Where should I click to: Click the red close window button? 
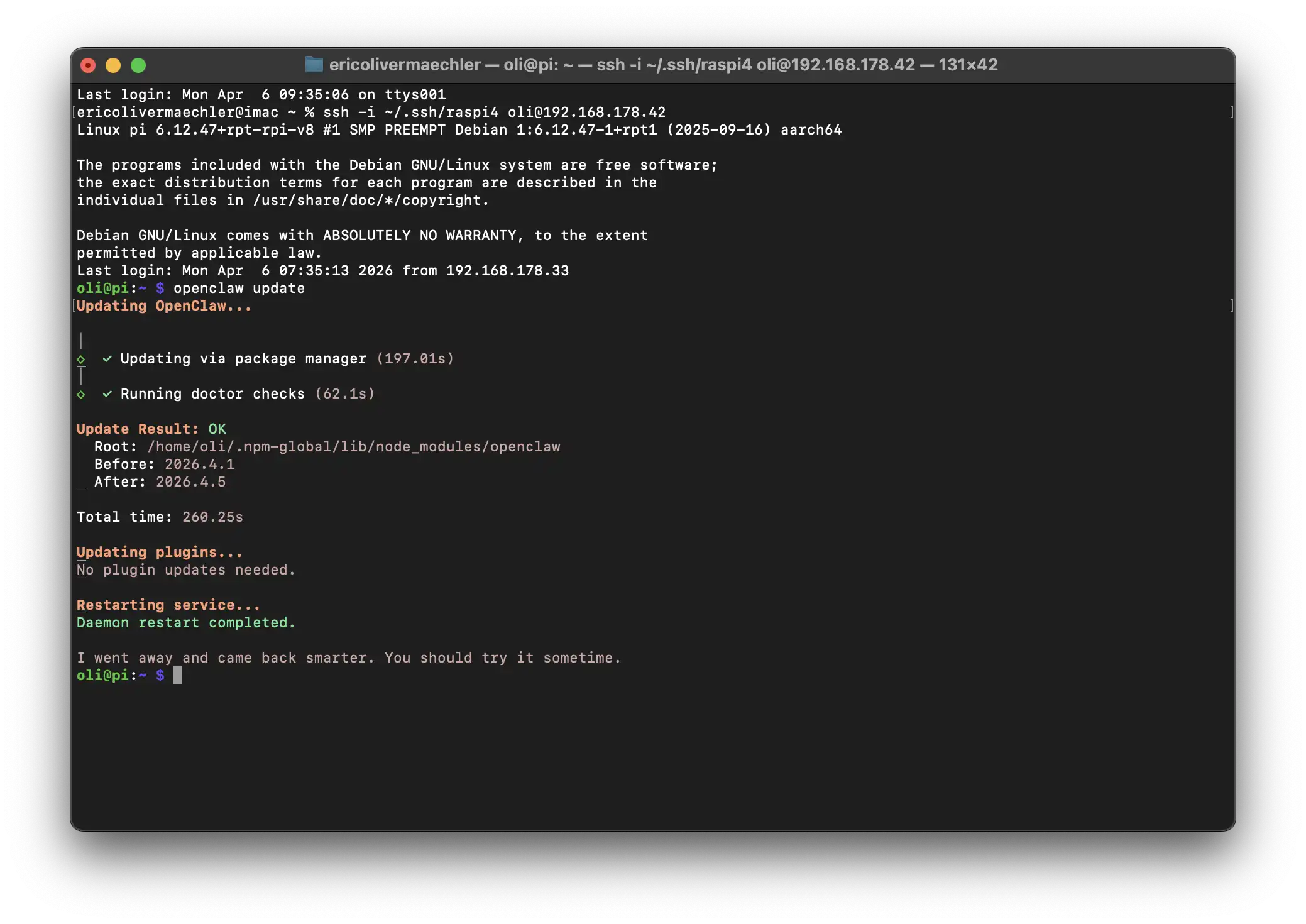pyautogui.click(x=88, y=65)
